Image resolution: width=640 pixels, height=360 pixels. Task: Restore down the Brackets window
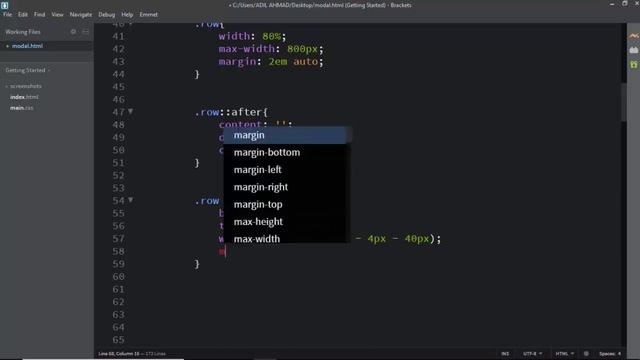point(624,4)
